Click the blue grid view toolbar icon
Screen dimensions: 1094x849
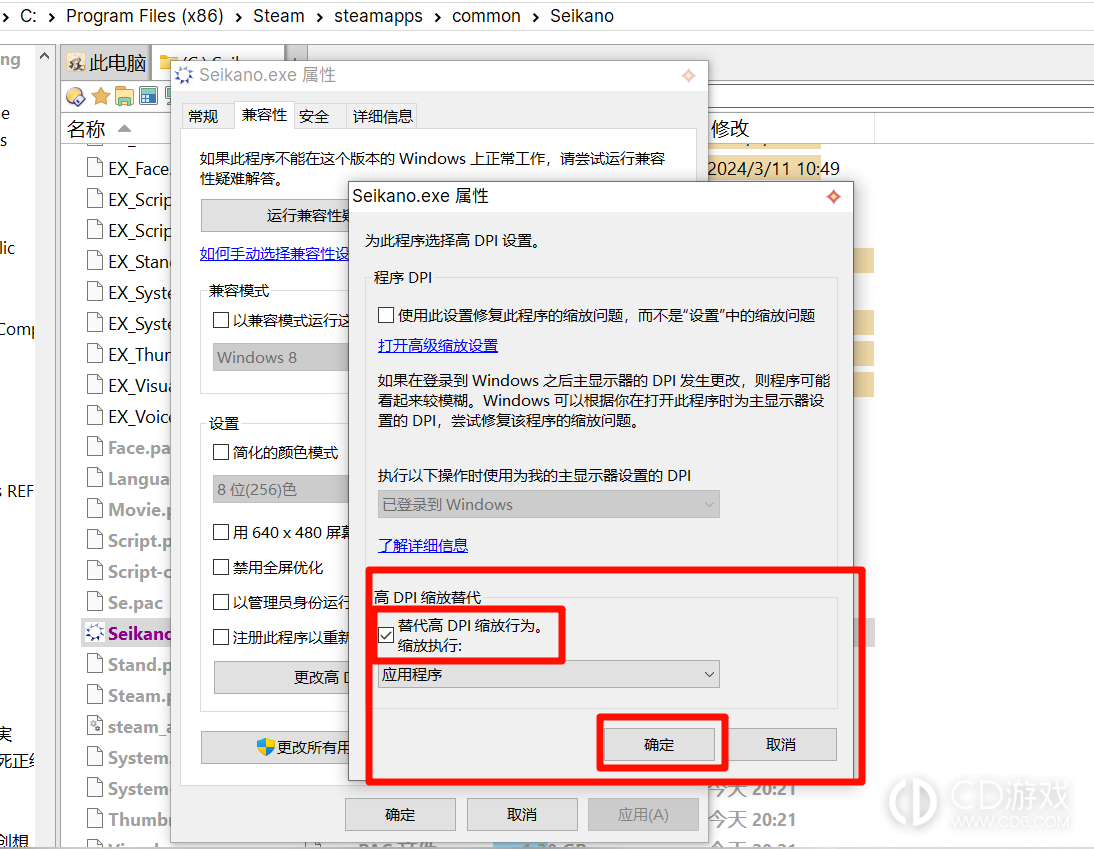tap(148, 96)
